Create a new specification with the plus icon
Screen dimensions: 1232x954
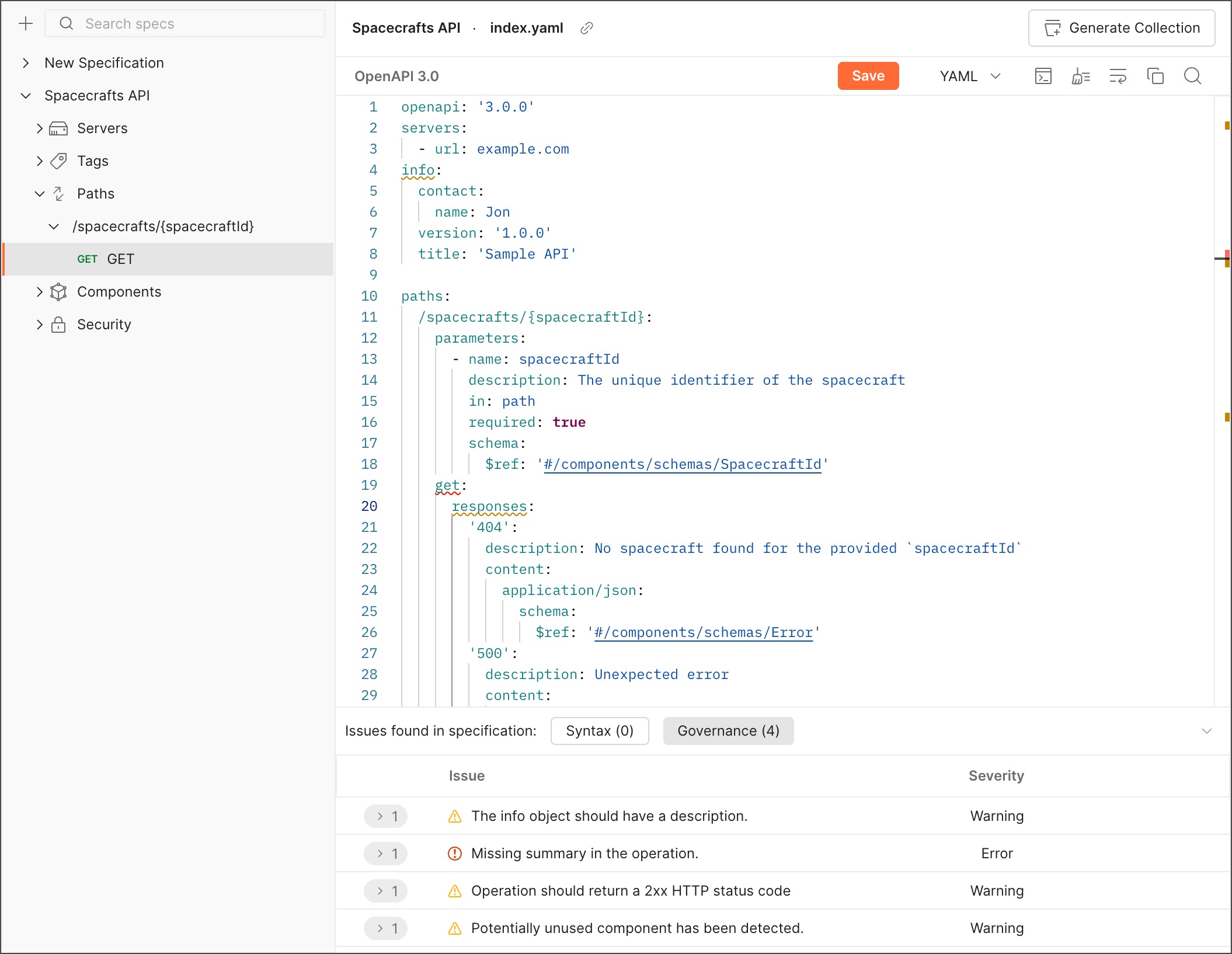click(x=26, y=23)
